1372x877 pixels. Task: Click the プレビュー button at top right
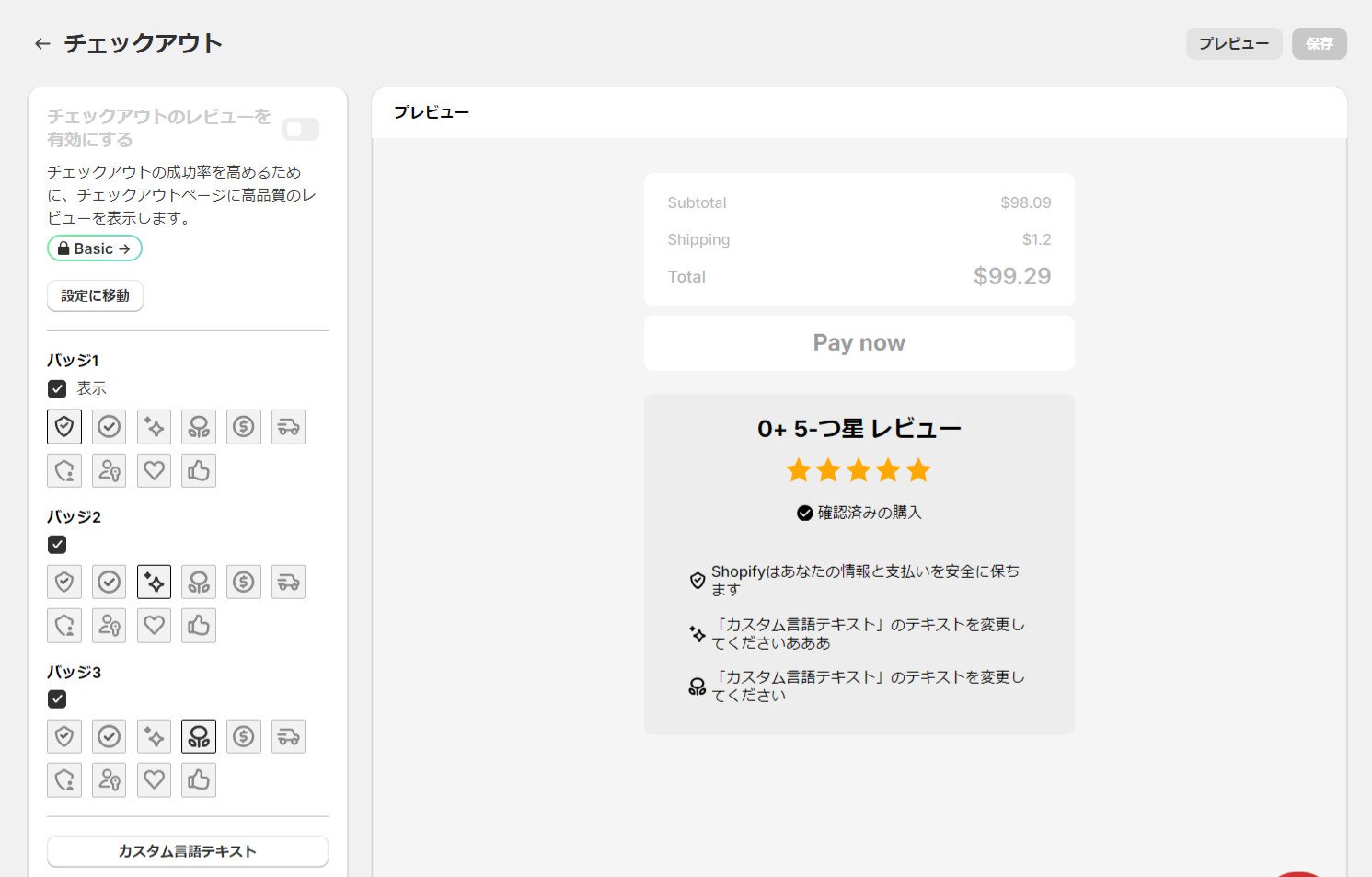[1234, 43]
